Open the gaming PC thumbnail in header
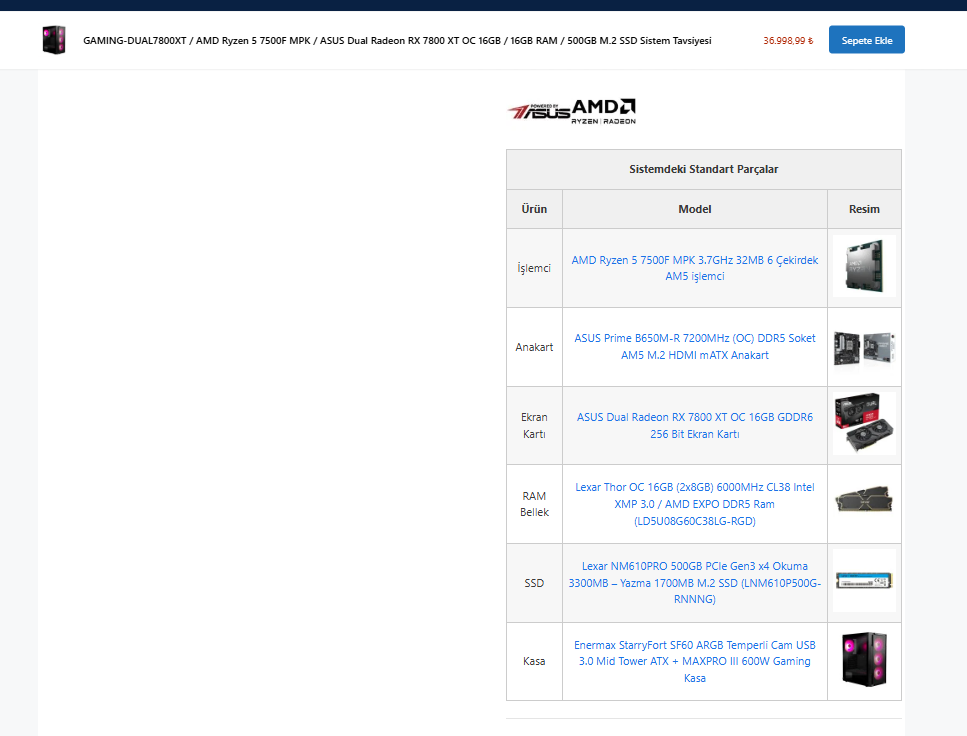 (54, 40)
